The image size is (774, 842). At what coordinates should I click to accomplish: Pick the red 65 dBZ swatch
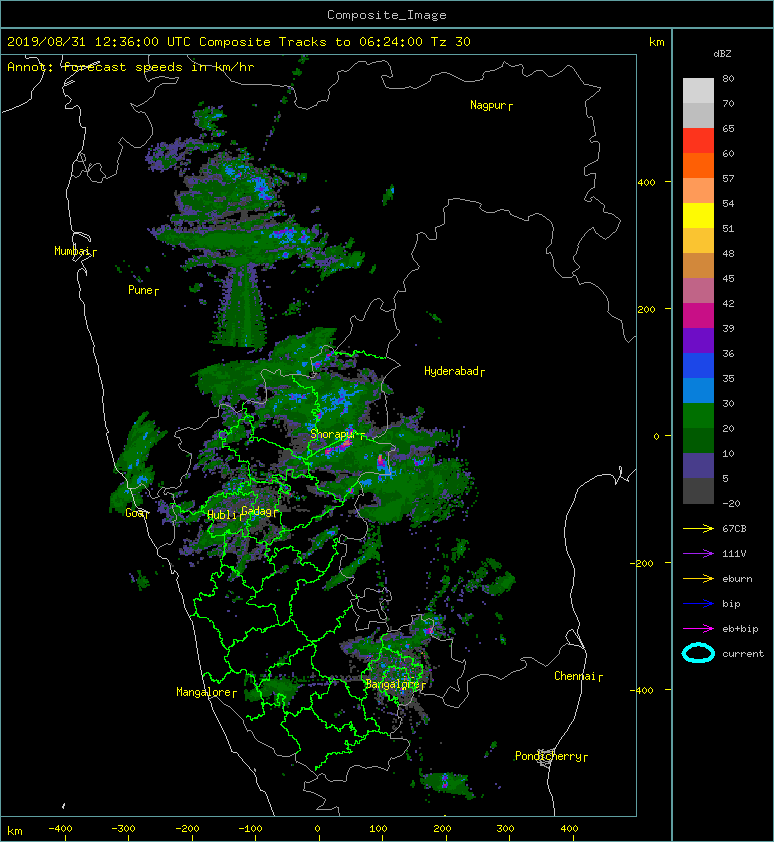698,141
